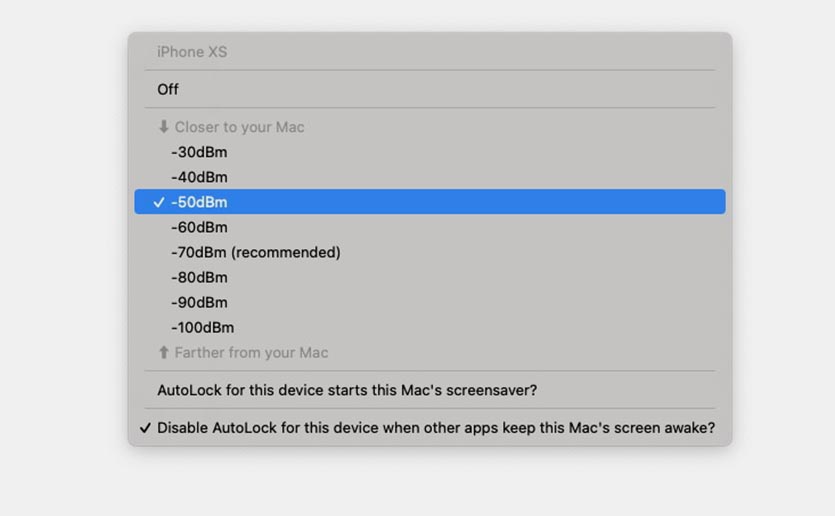Image resolution: width=835 pixels, height=516 pixels.
Task: Enable AutoLock starting this Mac's screensaver
Action: coord(347,390)
